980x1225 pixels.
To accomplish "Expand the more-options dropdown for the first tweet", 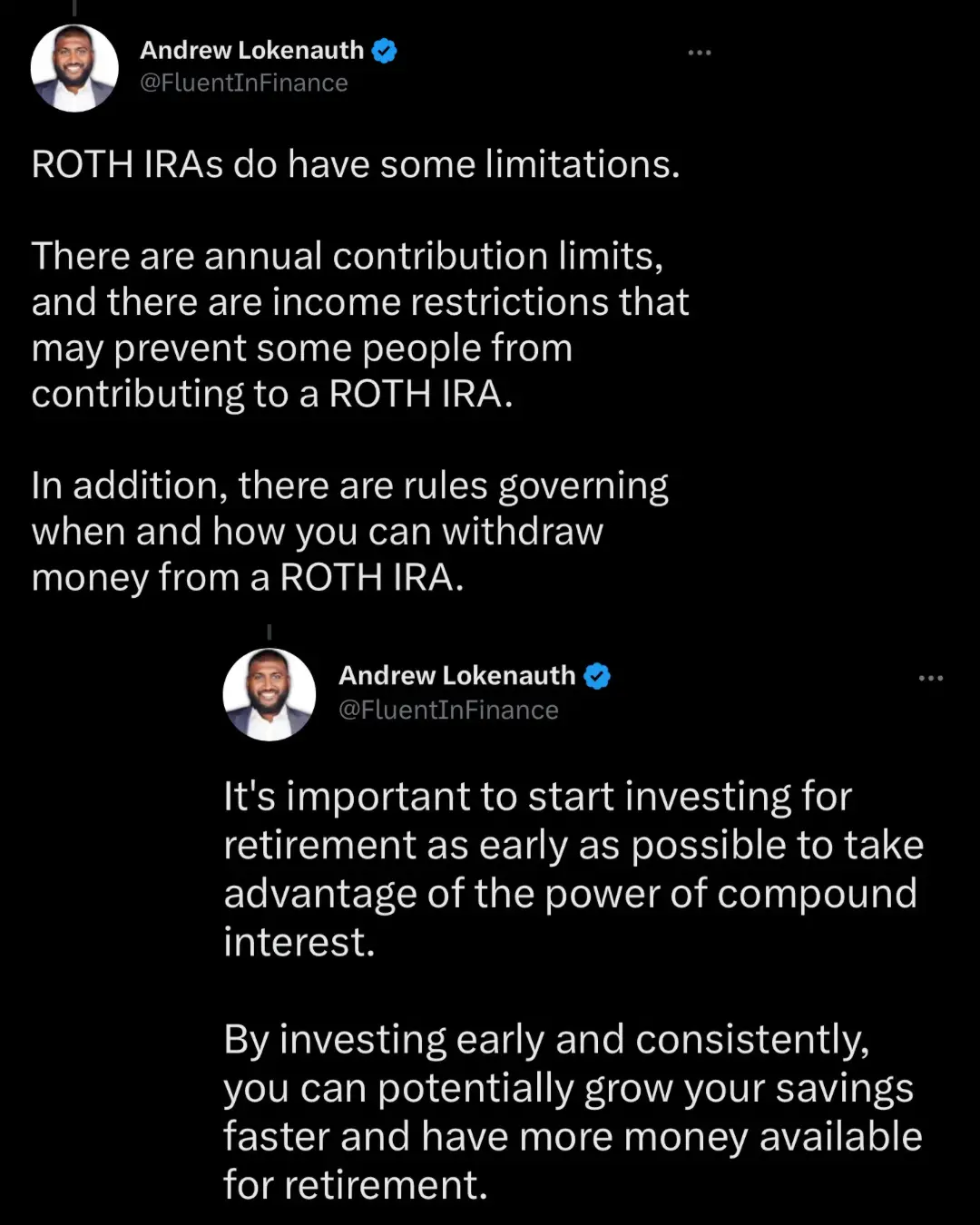I will coord(700,52).
